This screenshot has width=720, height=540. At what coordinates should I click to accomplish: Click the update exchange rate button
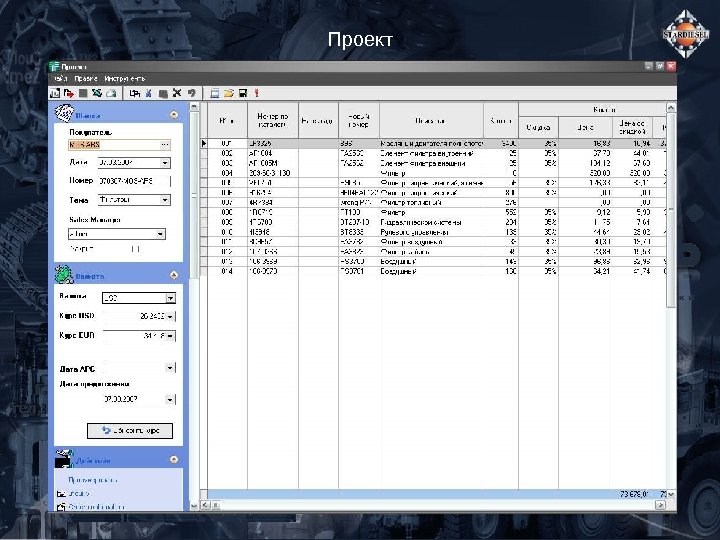click(130, 431)
